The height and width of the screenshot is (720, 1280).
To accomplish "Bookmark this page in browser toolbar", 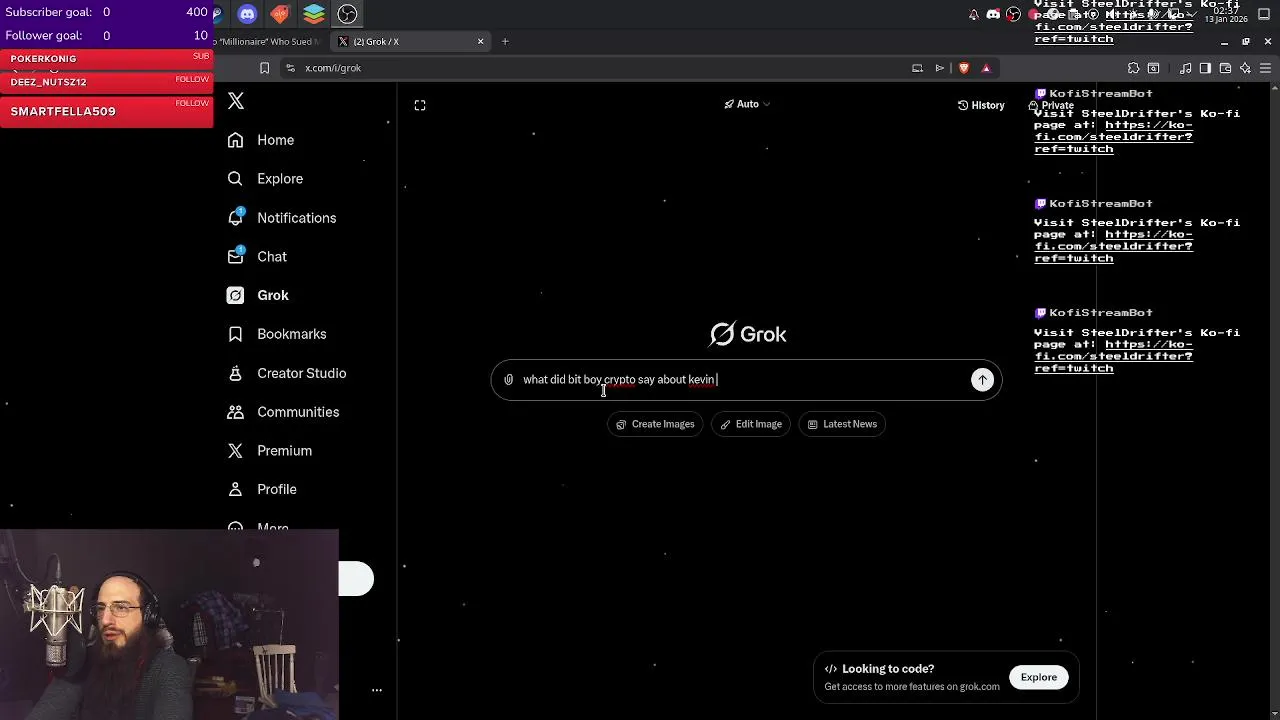I will pos(264,68).
